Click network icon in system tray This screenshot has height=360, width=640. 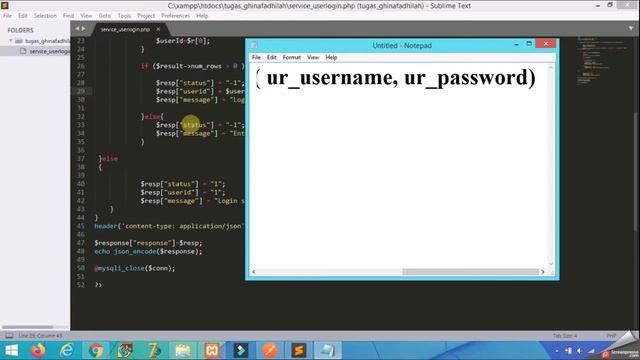(x=591, y=351)
